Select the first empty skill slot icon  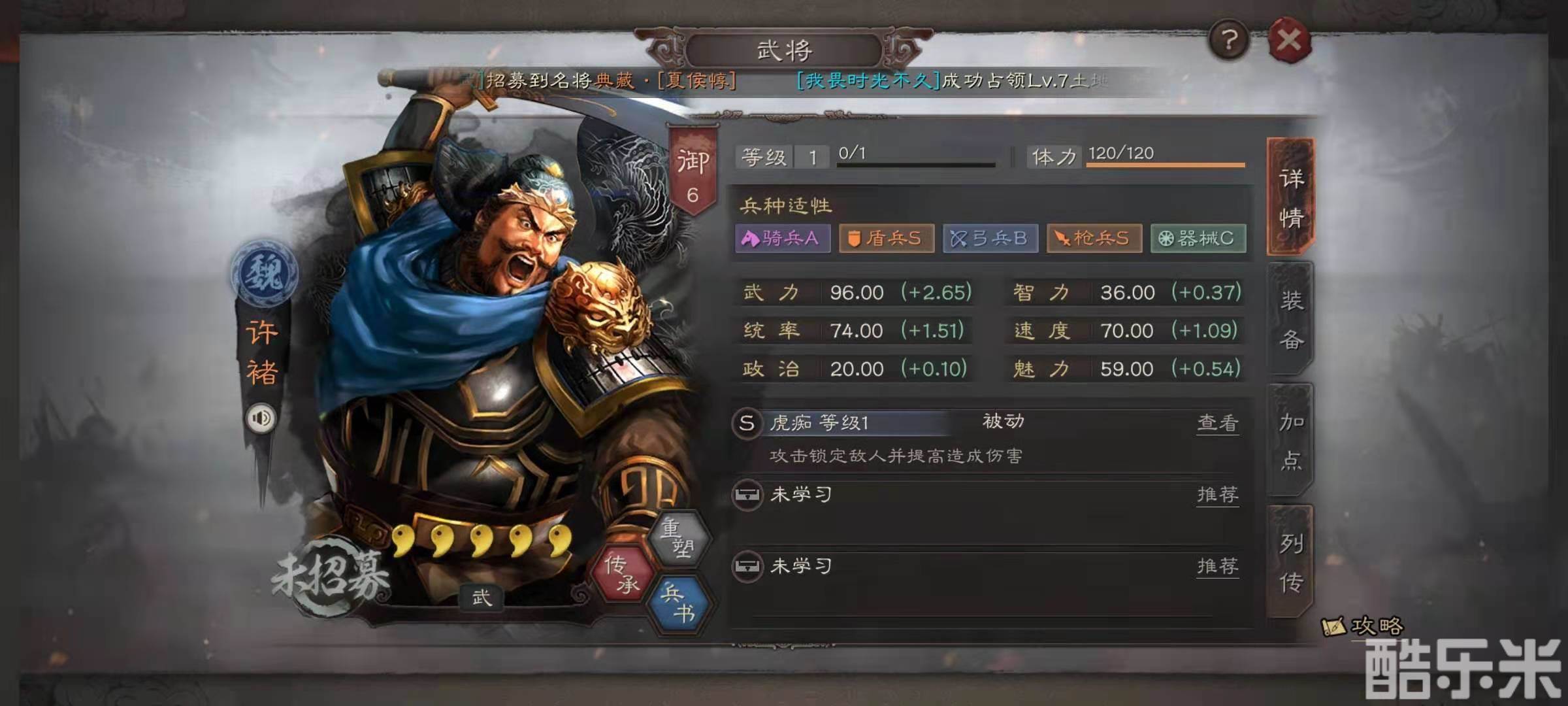tap(747, 494)
